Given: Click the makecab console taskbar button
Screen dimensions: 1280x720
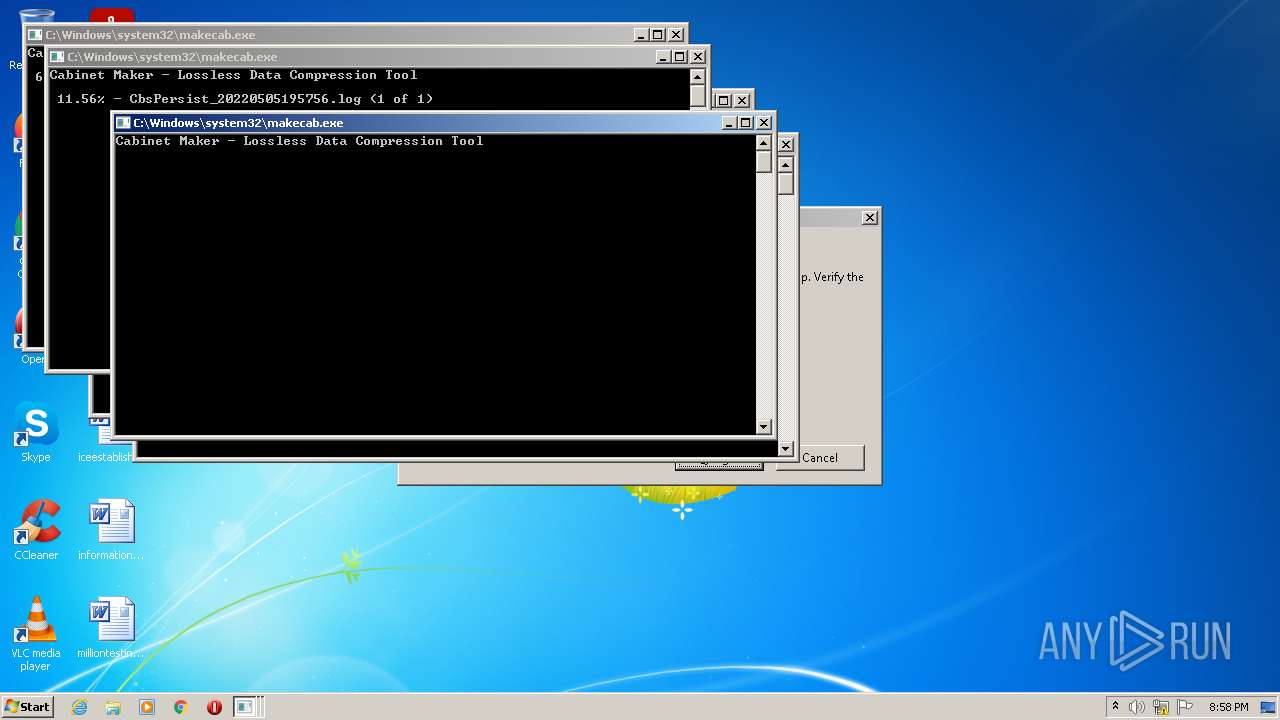Looking at the screenshot, I should click(x=245, y=707).
